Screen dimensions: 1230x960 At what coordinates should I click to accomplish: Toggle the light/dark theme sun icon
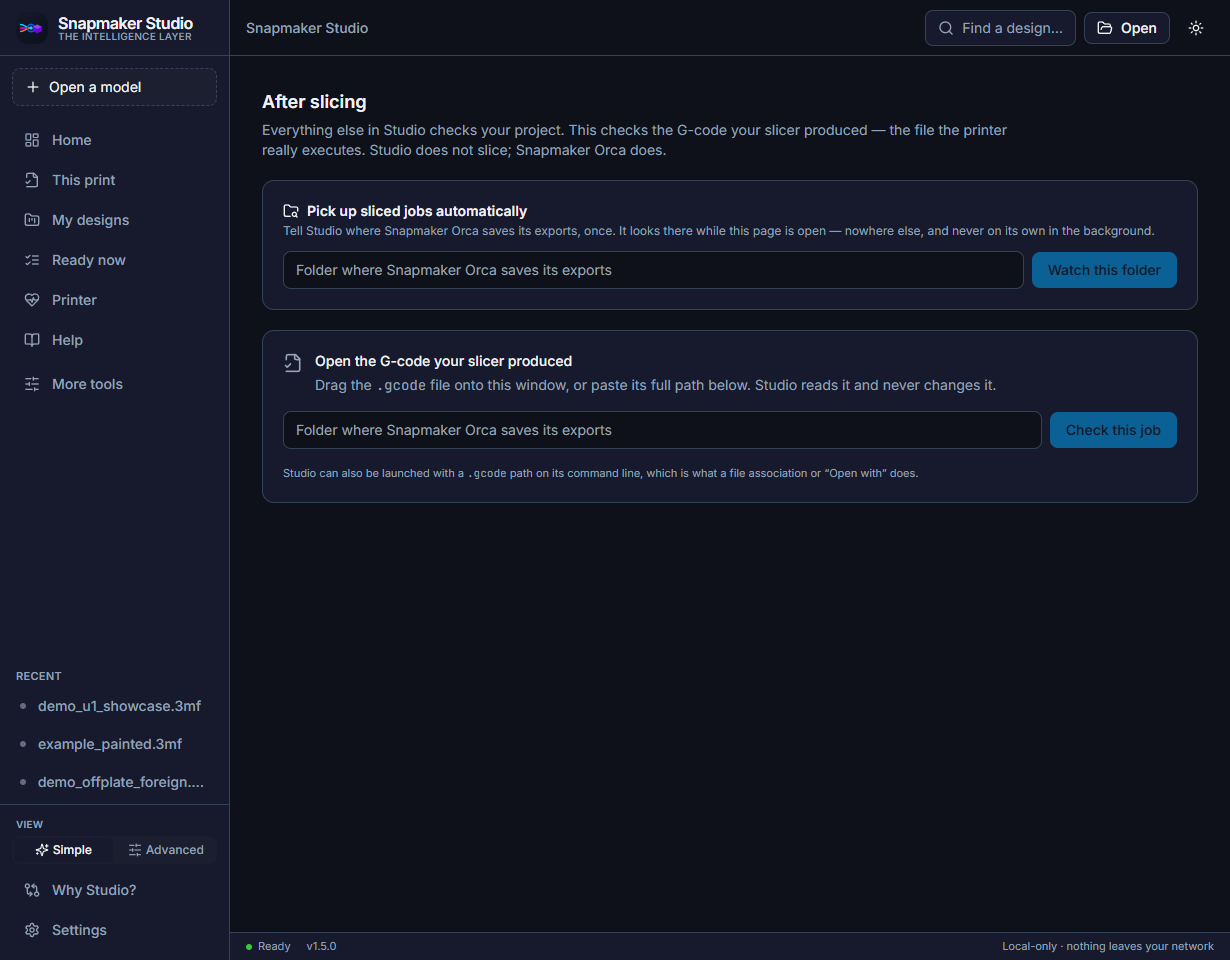point(1196,28)
